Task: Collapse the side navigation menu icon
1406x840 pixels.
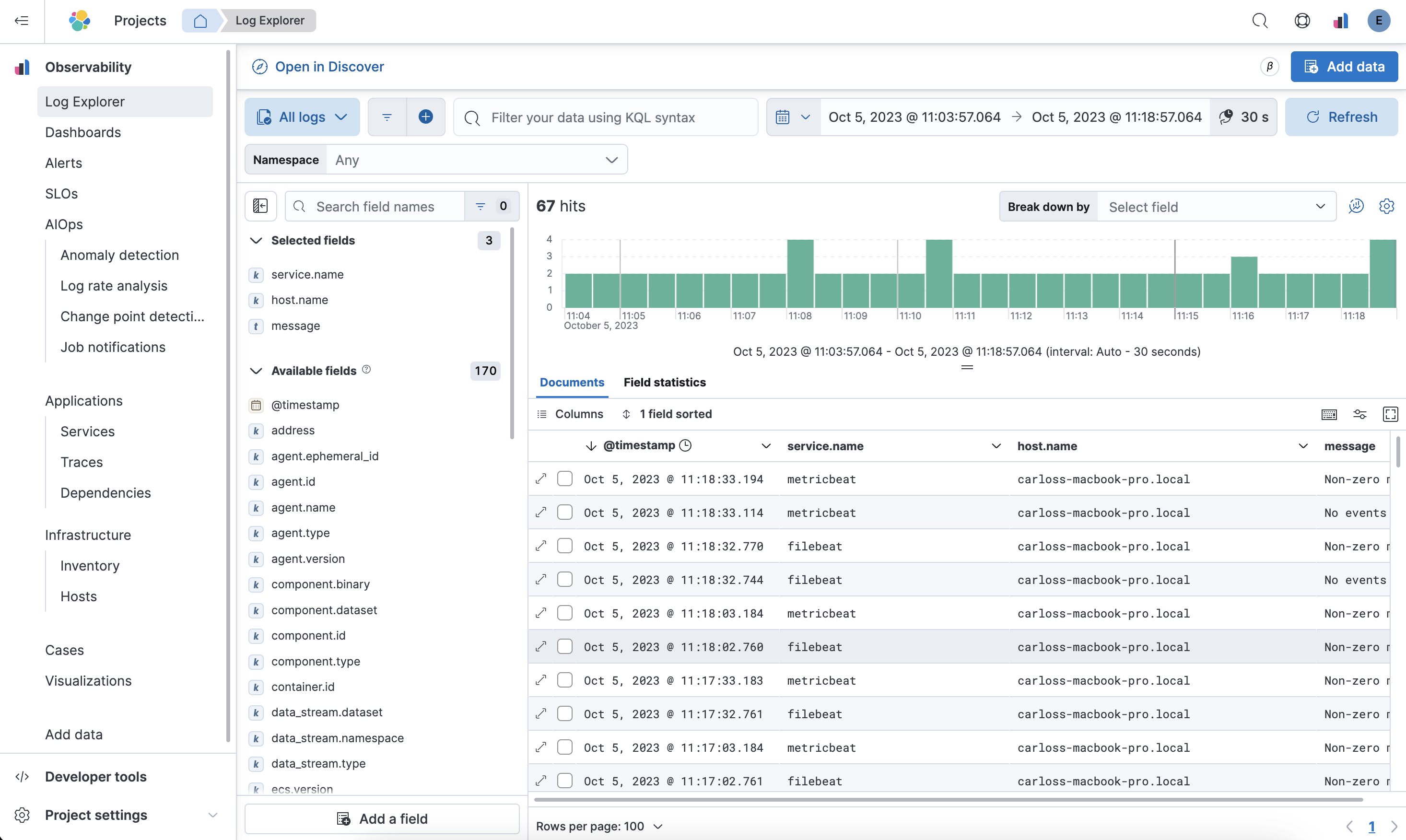Action: (22, 21)
